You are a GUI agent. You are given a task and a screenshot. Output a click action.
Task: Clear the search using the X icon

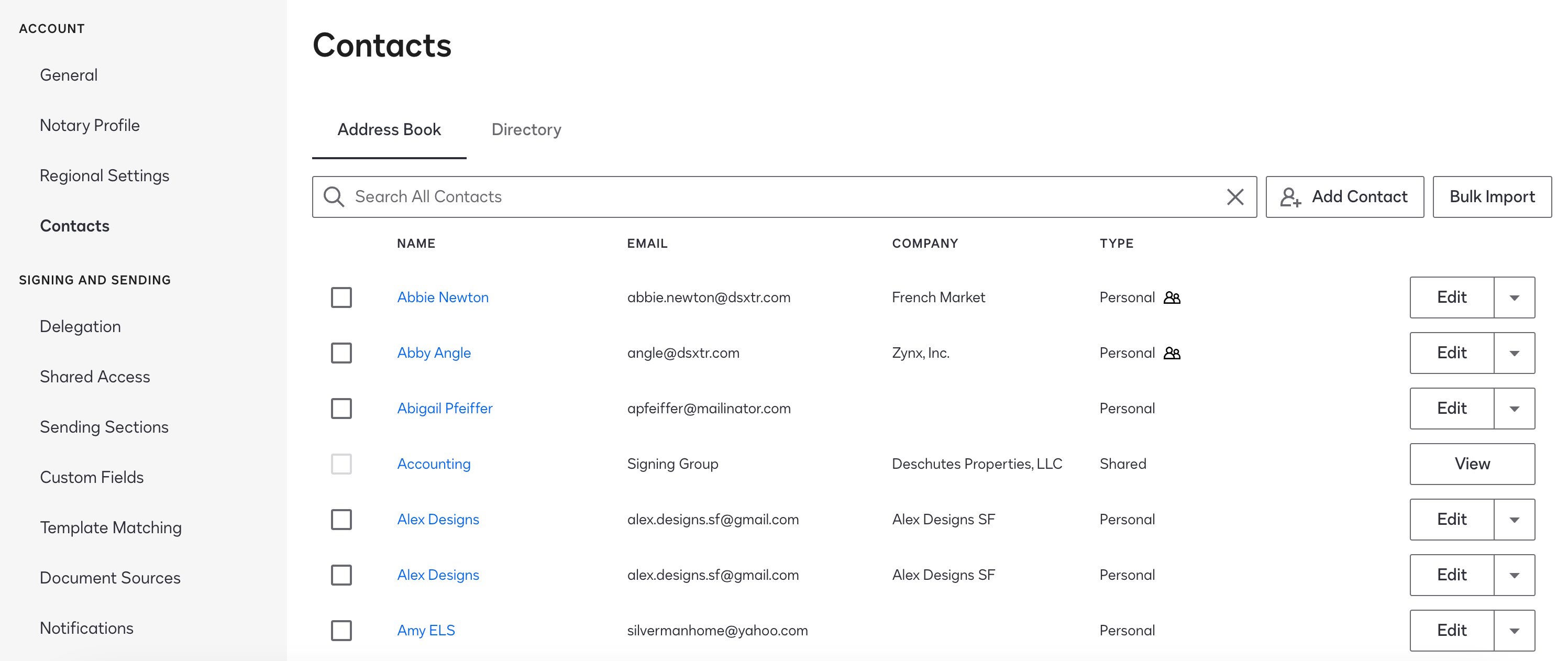[1235, 196]
